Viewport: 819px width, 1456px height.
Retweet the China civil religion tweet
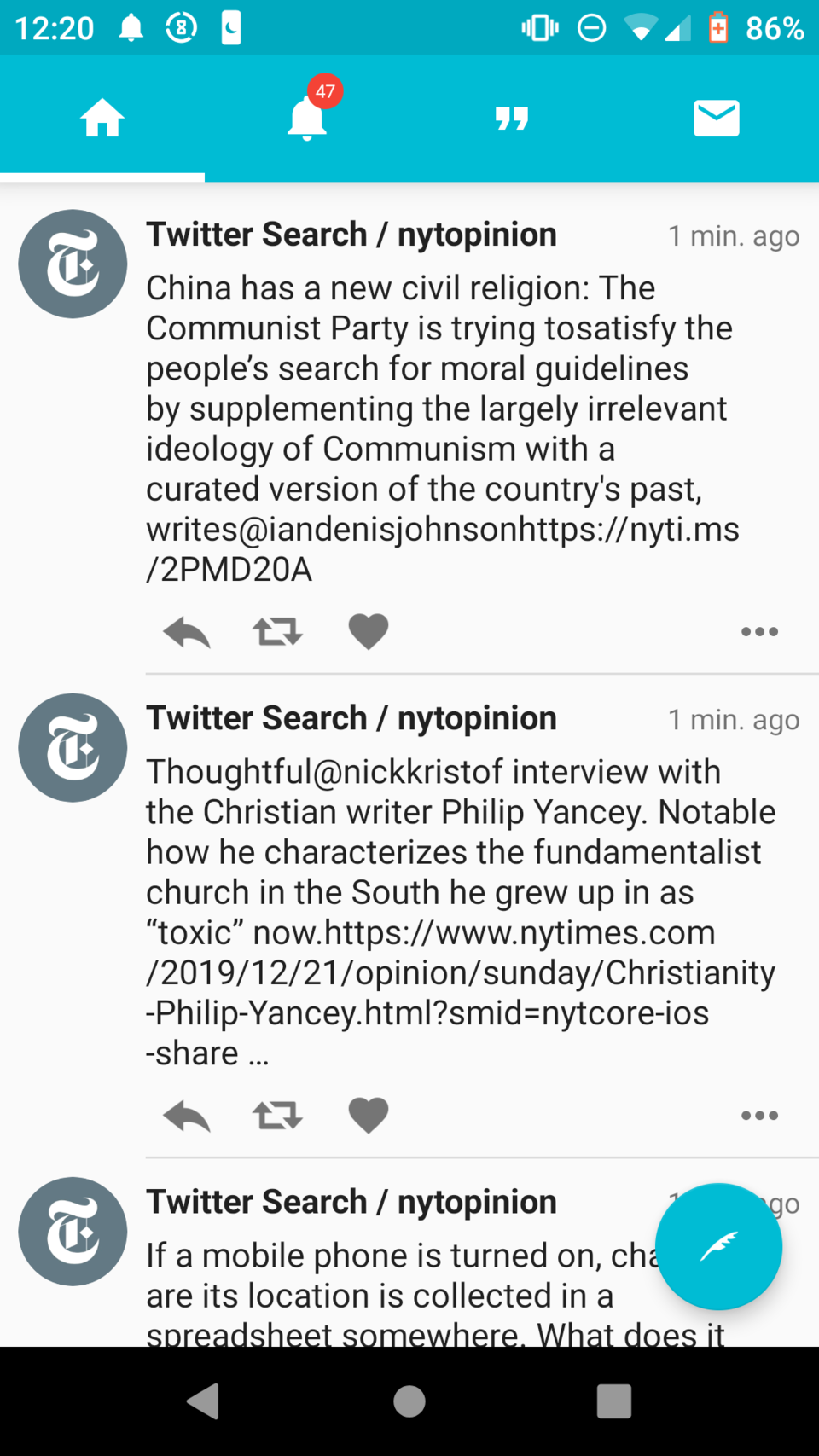[x=277, y=632]
